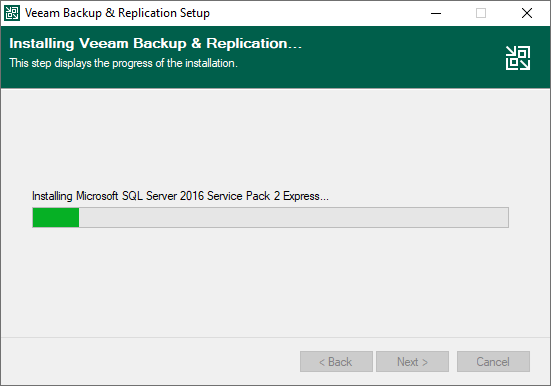Click the empty gray part of progress bar
Viewport: 551px width, 386px height.
coord(293,218)
